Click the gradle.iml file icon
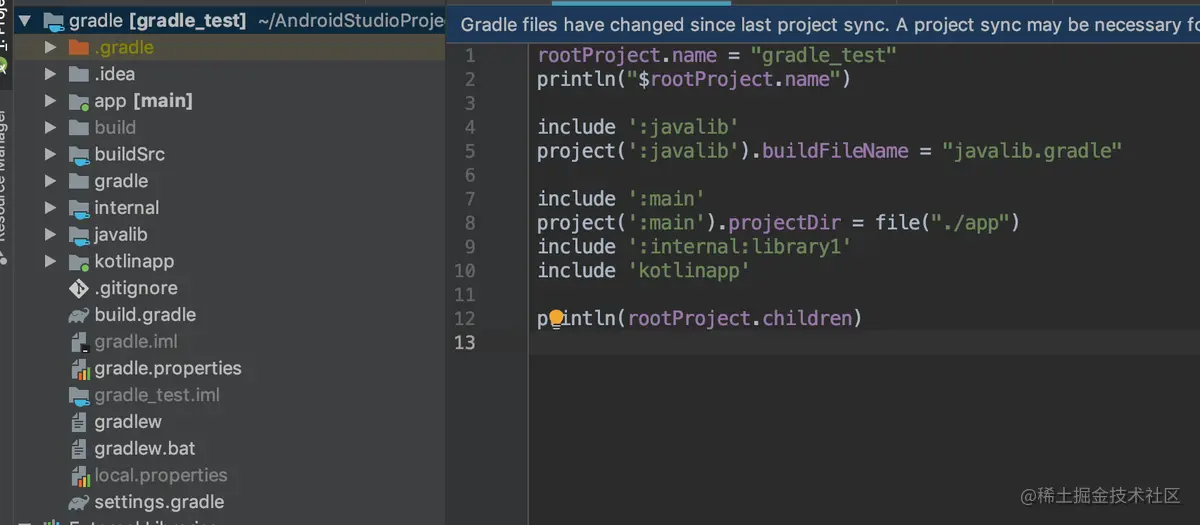This screenshot has width=1200, height=525. point(79,342)
